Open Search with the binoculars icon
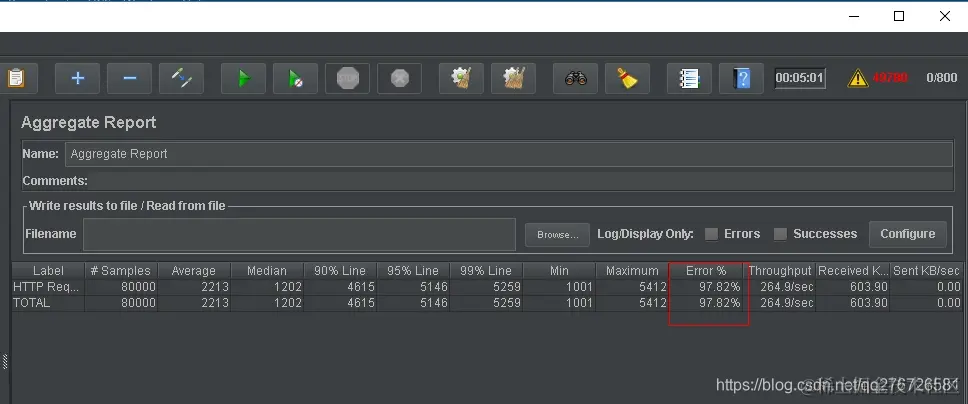This screenshot has width=968, height=404. (x=575, y=78)
